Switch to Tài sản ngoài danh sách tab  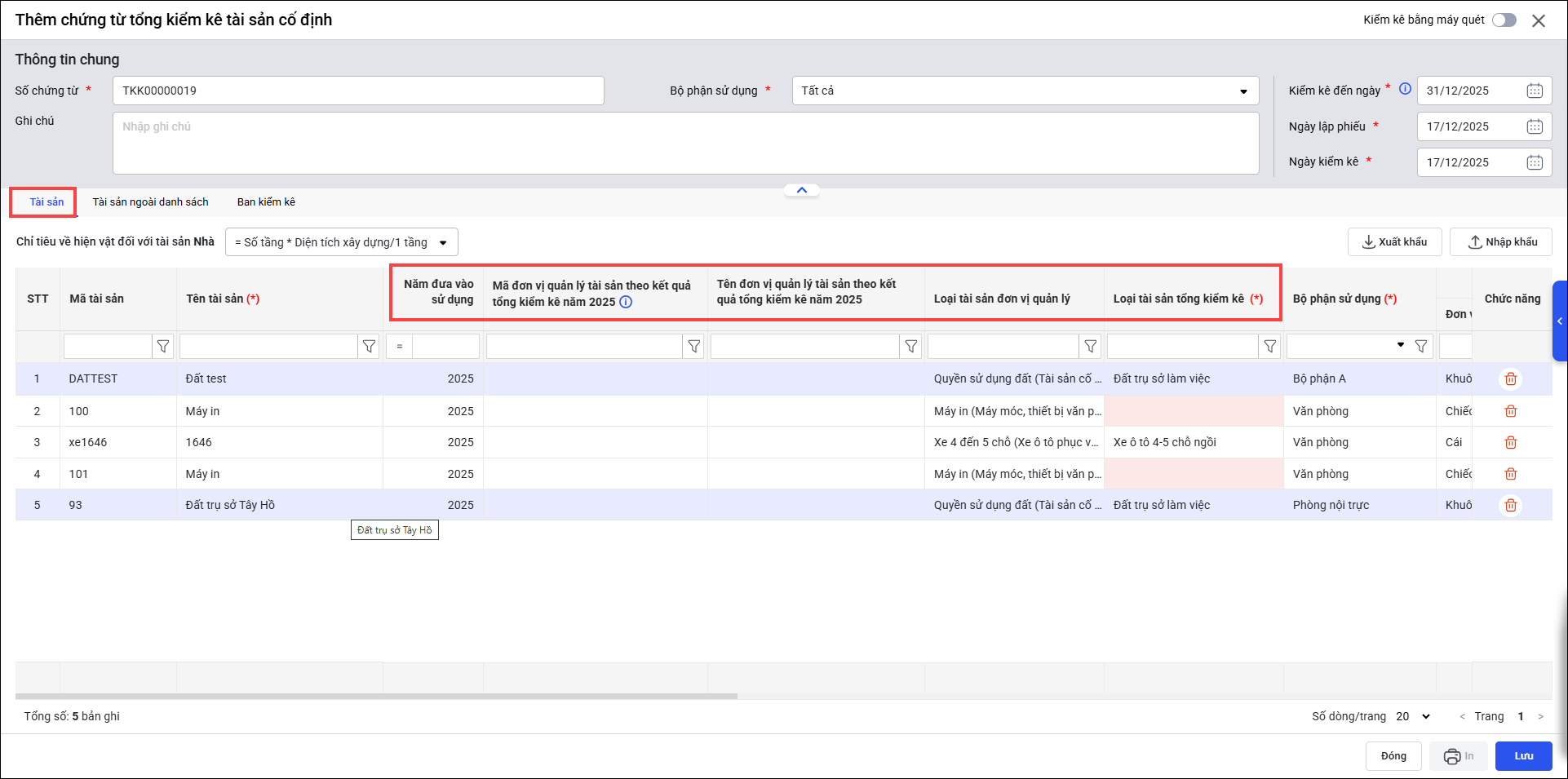pos(150,202)
